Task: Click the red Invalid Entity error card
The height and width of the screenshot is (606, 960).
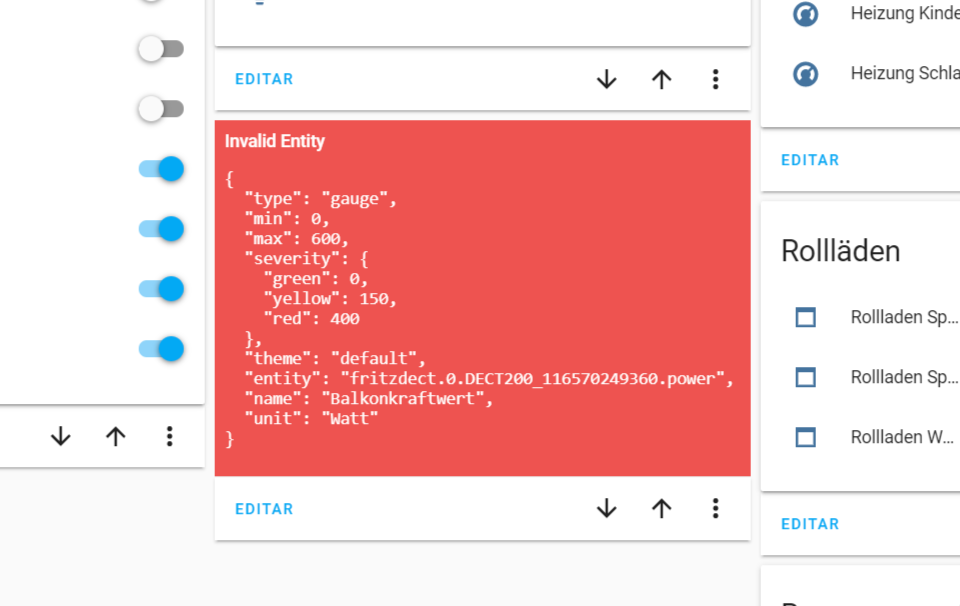Action: (482, 300)
